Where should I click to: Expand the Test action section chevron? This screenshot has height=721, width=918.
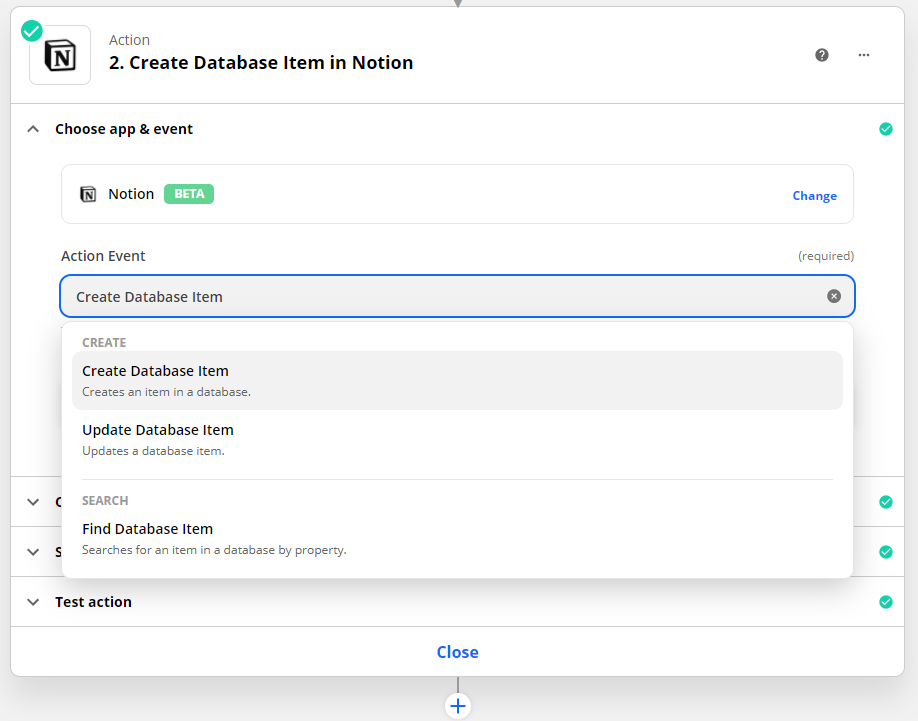coord(33,602)
